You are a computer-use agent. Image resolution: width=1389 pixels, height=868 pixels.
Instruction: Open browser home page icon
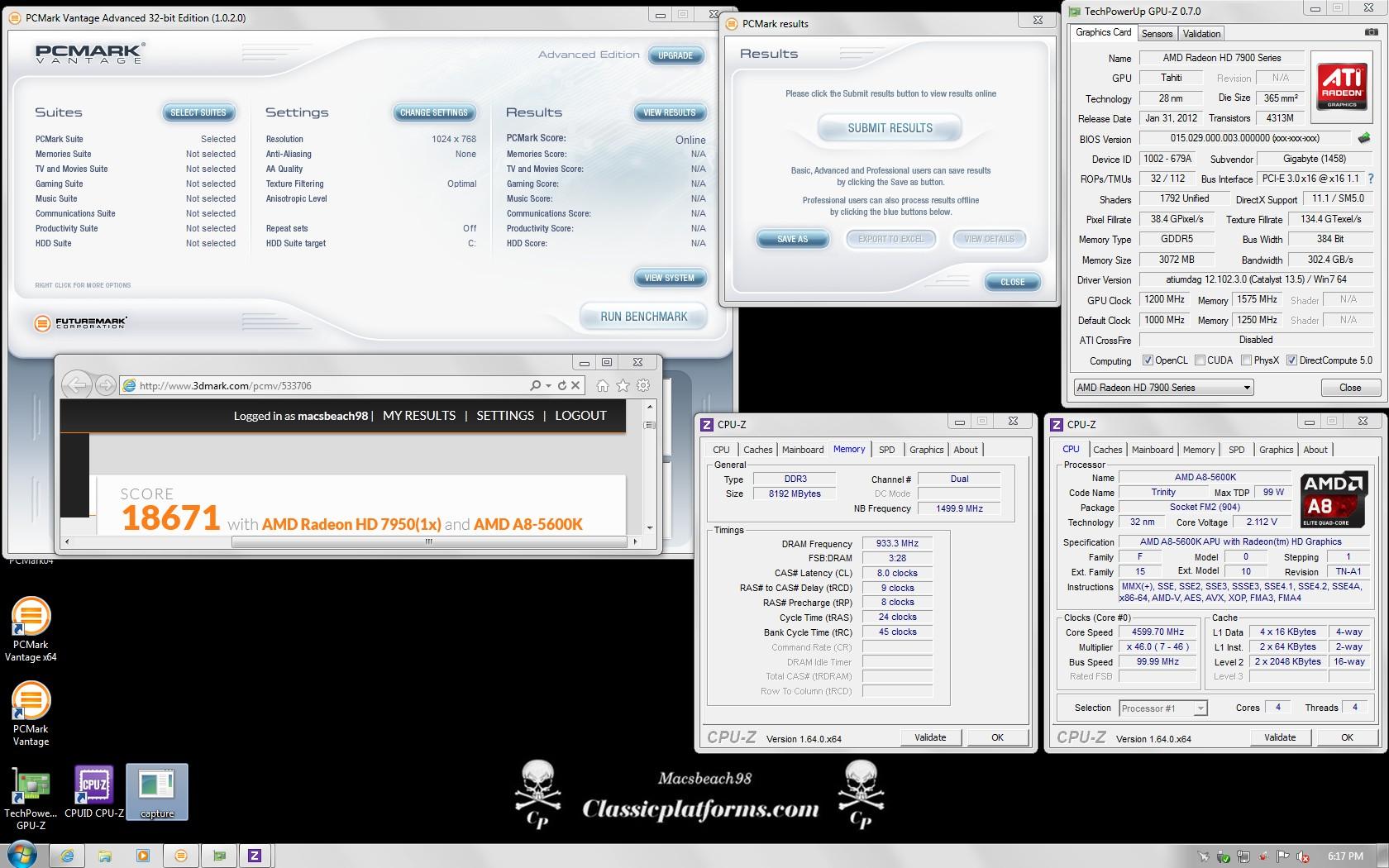point(603,385)
